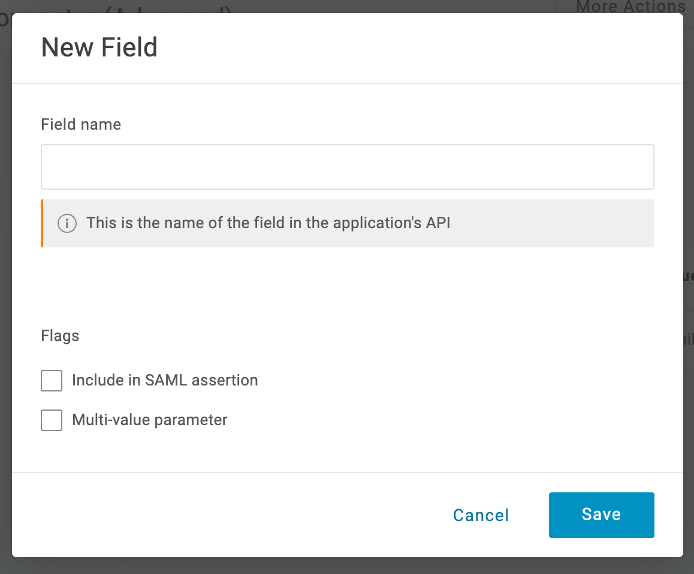The image size is (694, 574).
Task: Click the info icon in the hint banner
Action: tap(67, 223)
